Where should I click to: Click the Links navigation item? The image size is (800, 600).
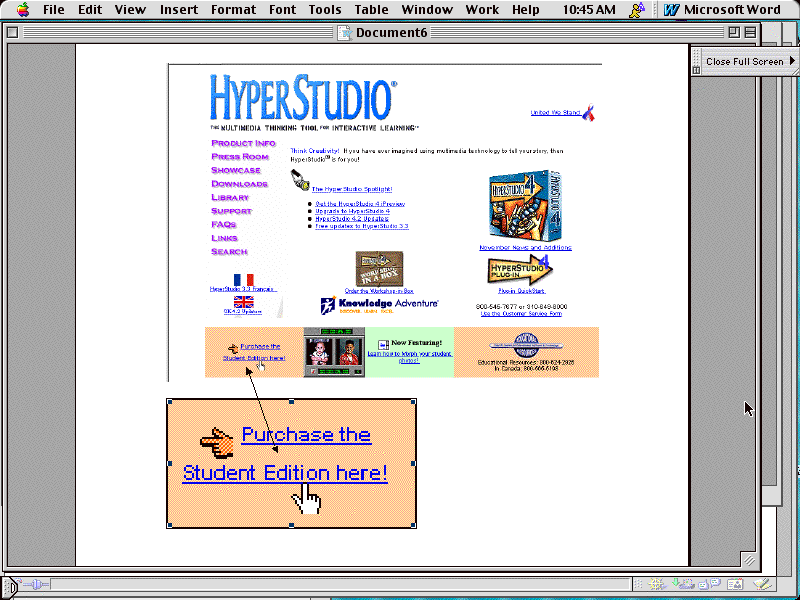pos(224,238)
